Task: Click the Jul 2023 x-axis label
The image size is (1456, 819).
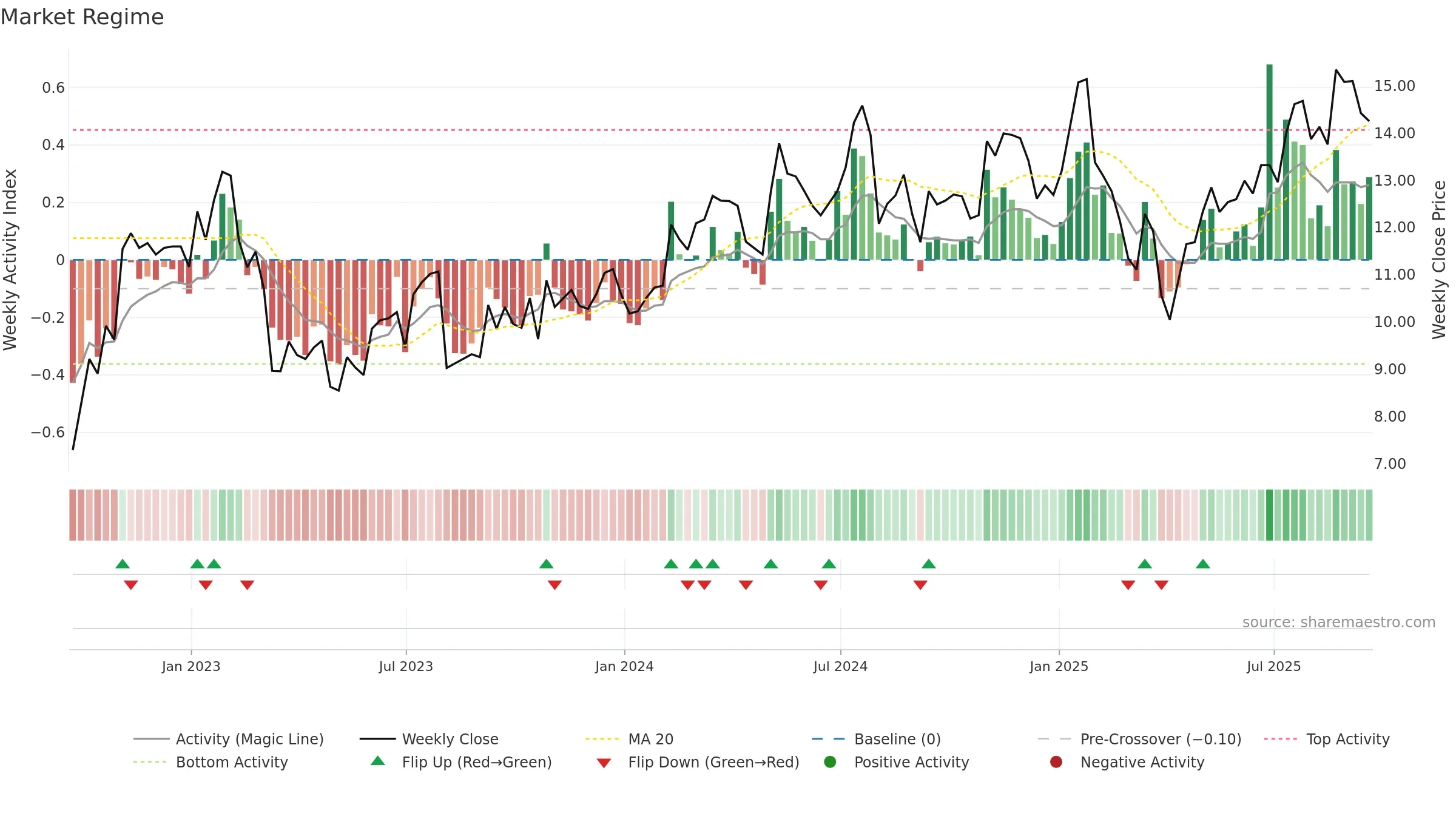Action: (x=406, y=666)
